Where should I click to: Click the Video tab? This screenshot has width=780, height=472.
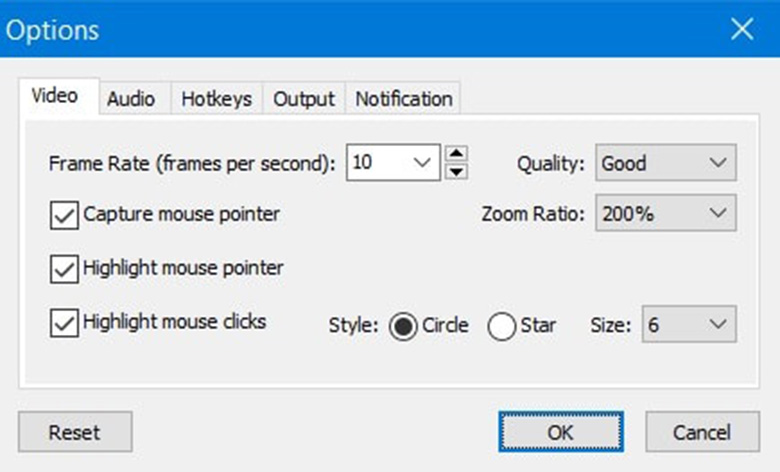click(55, 97)
